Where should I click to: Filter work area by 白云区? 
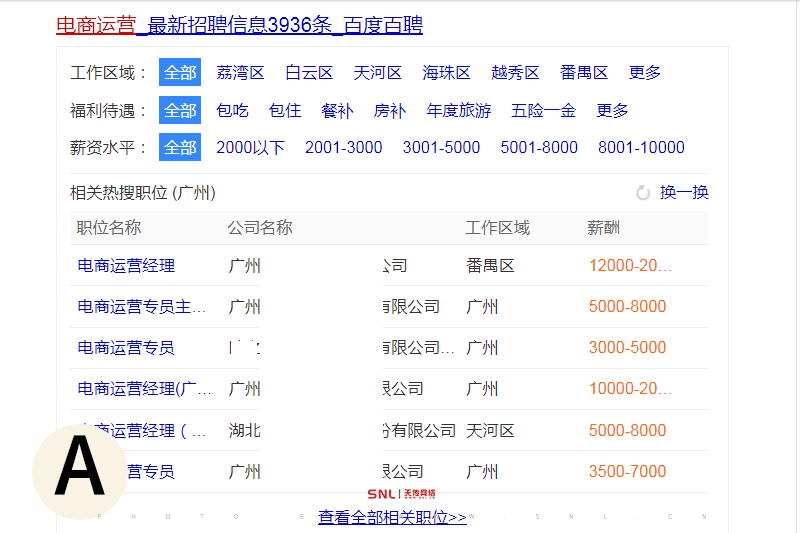[309, 72]
